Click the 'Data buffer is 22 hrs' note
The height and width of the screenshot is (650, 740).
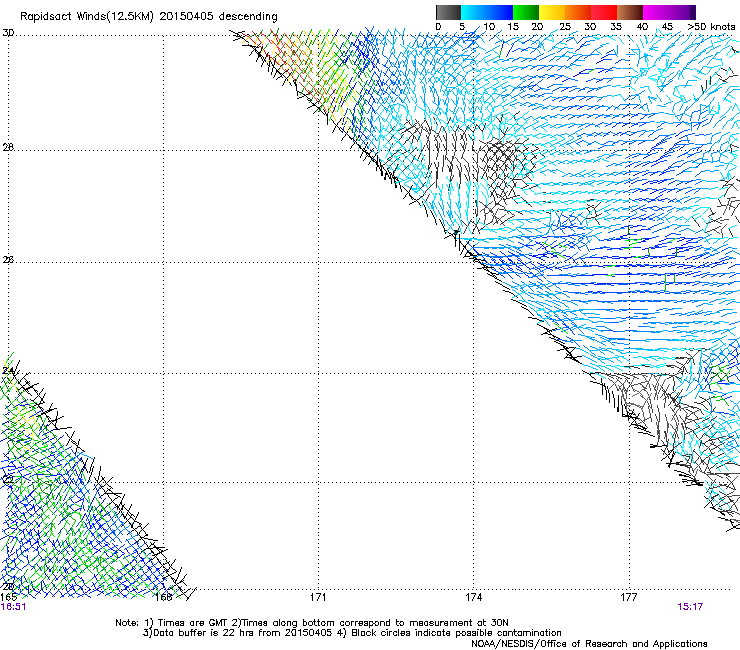[x=352, y=633]
